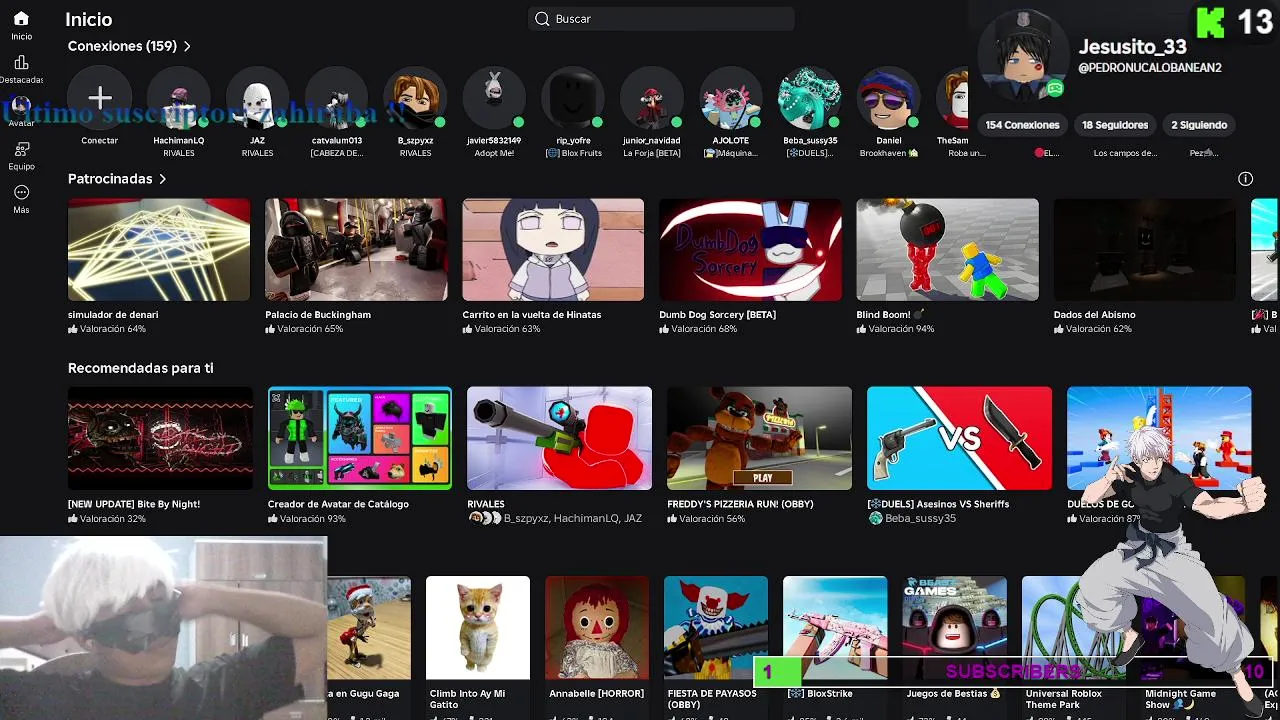
Task: Open the 2 Siguiendo button
Action: pos(1199,125)
